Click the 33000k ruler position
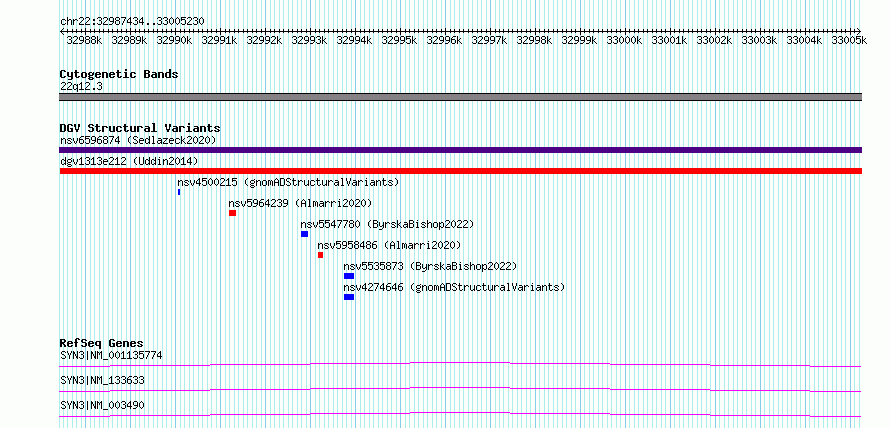Screen dimensions: 890x428 624,40
